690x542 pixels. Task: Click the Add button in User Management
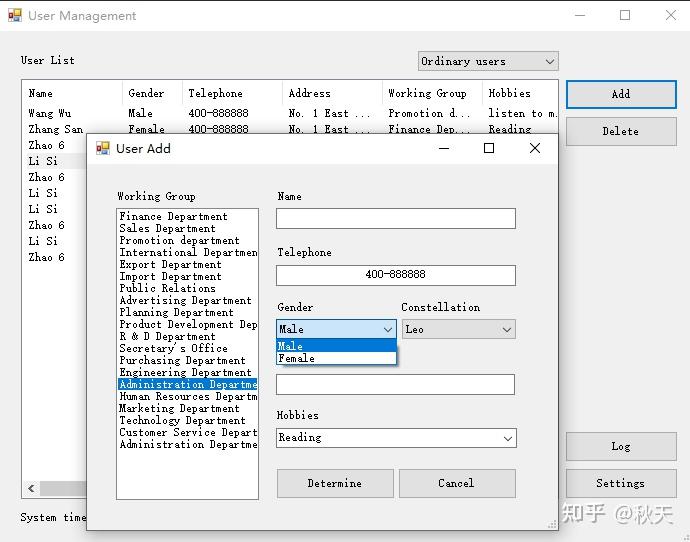coord(621,94)
